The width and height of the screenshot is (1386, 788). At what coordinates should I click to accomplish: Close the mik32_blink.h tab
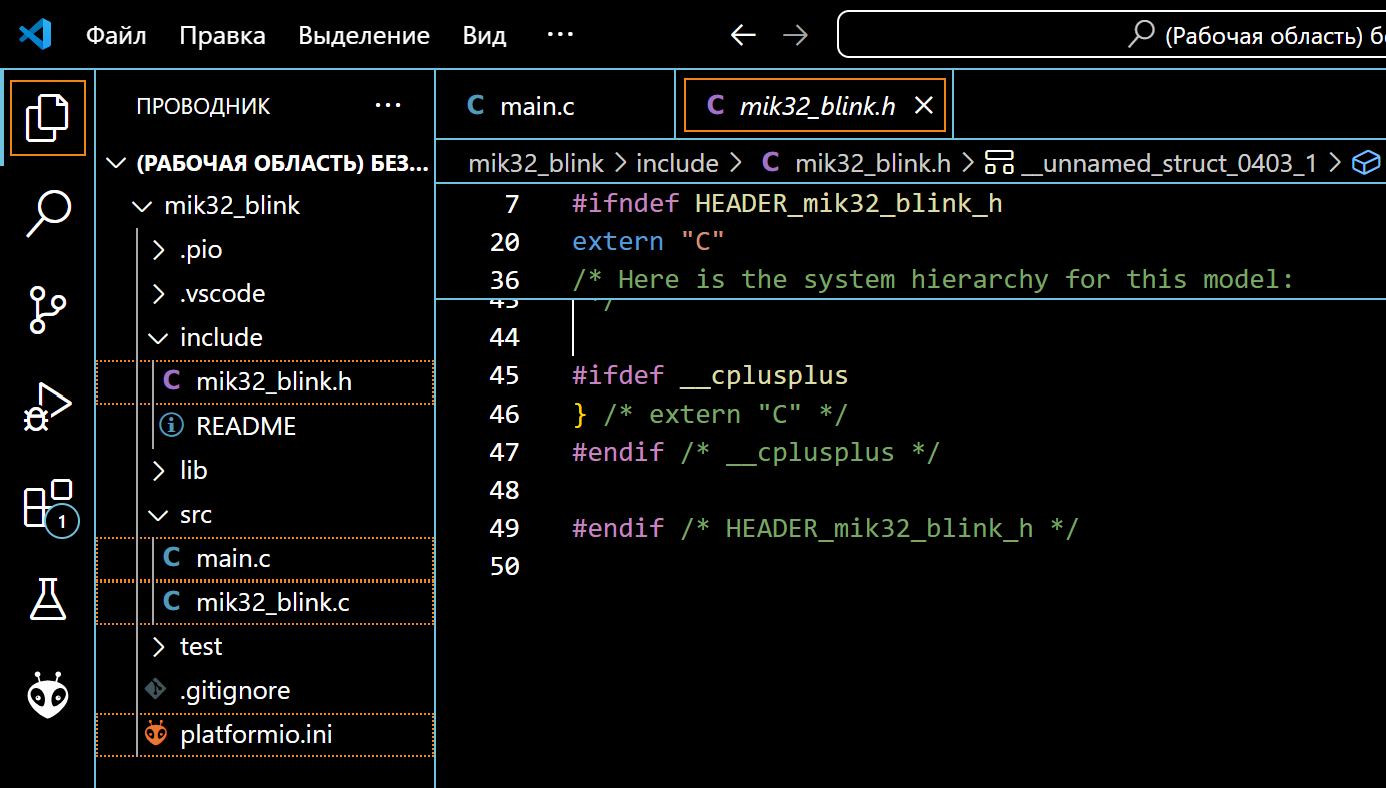pyautogui.click(x=923, y=104)
